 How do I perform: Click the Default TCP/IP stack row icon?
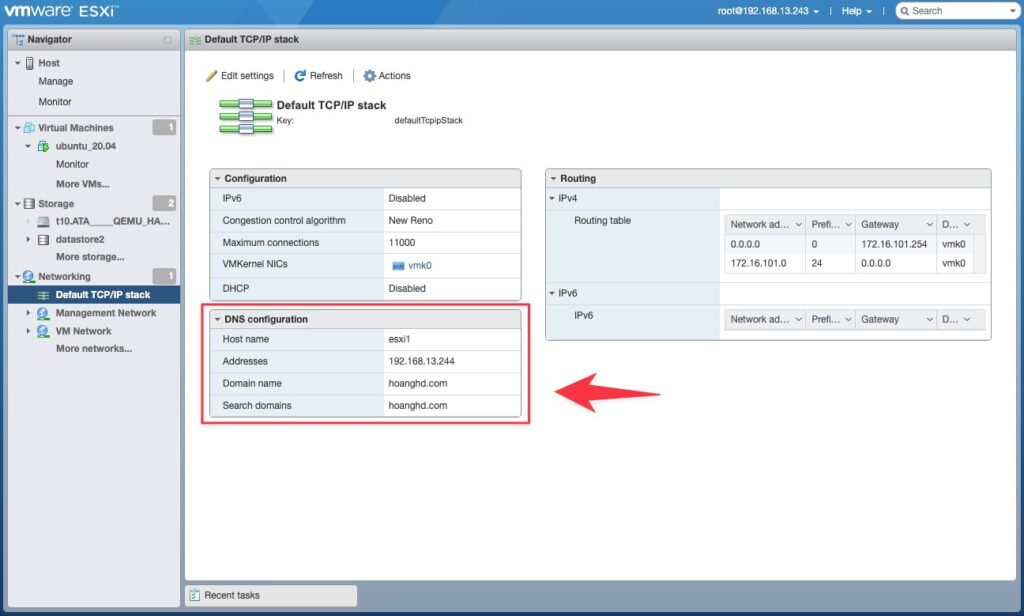(44, 295)
